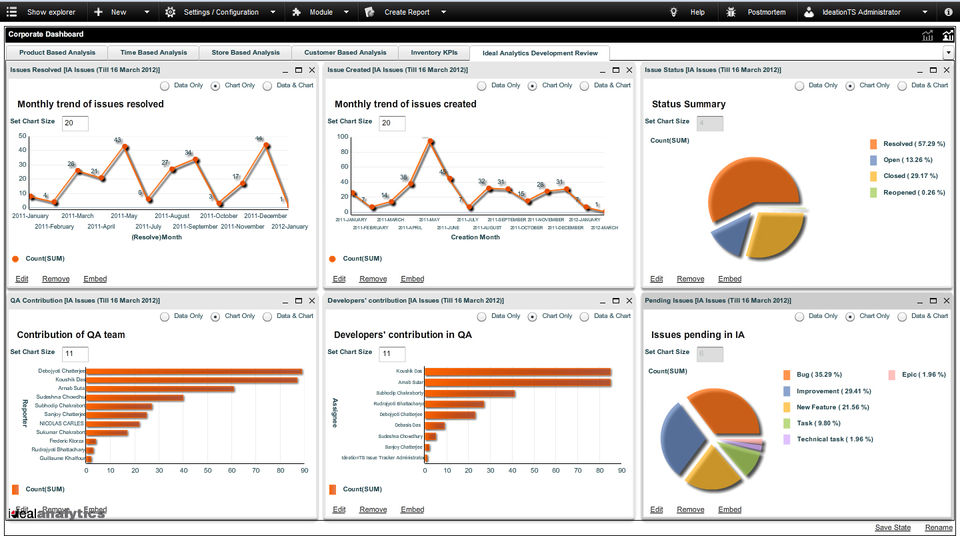The image size is (960, 536).
Task: Maximize the Pending Issues panel
Action: tap(933, 301)
